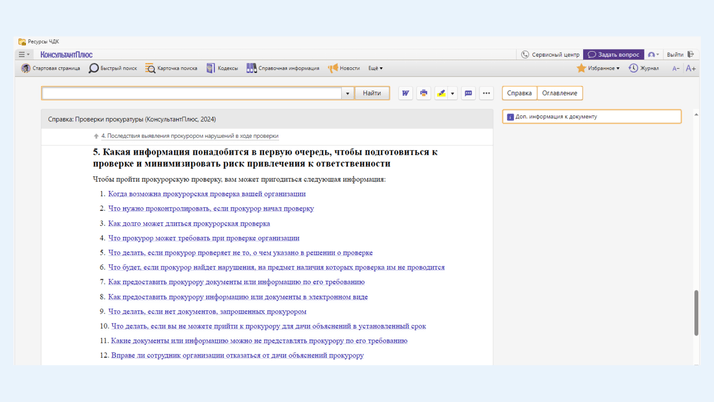Decrease font size with A-

click(676, 68)
